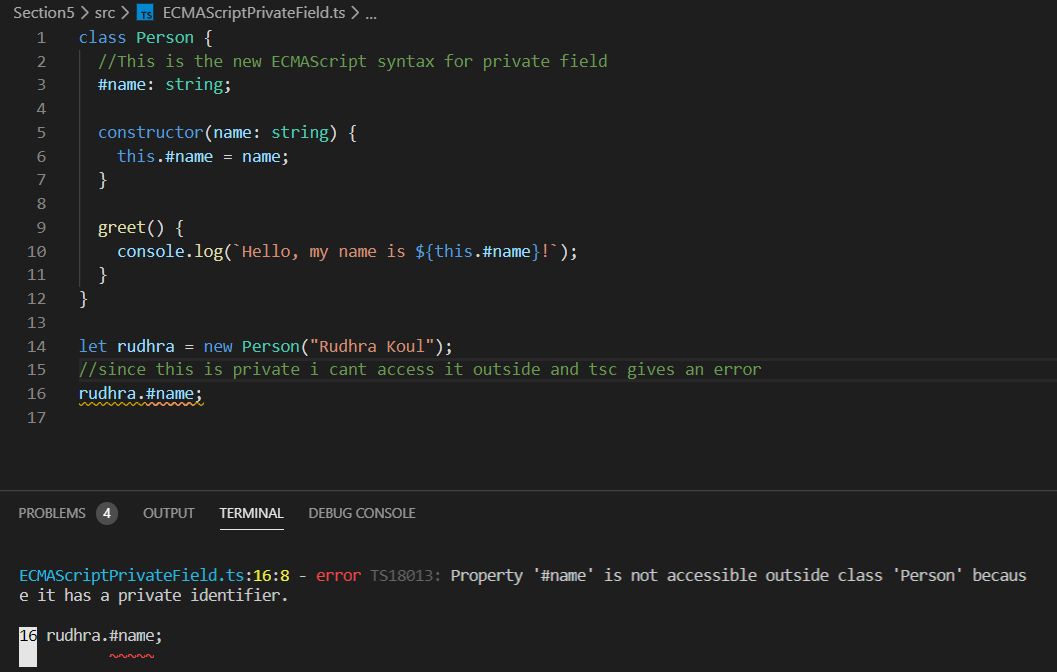Select the DEBUG CONSOLE tab
This screenshot has height=672, width=1057.
pyautogui.click(x=361, y=513)
